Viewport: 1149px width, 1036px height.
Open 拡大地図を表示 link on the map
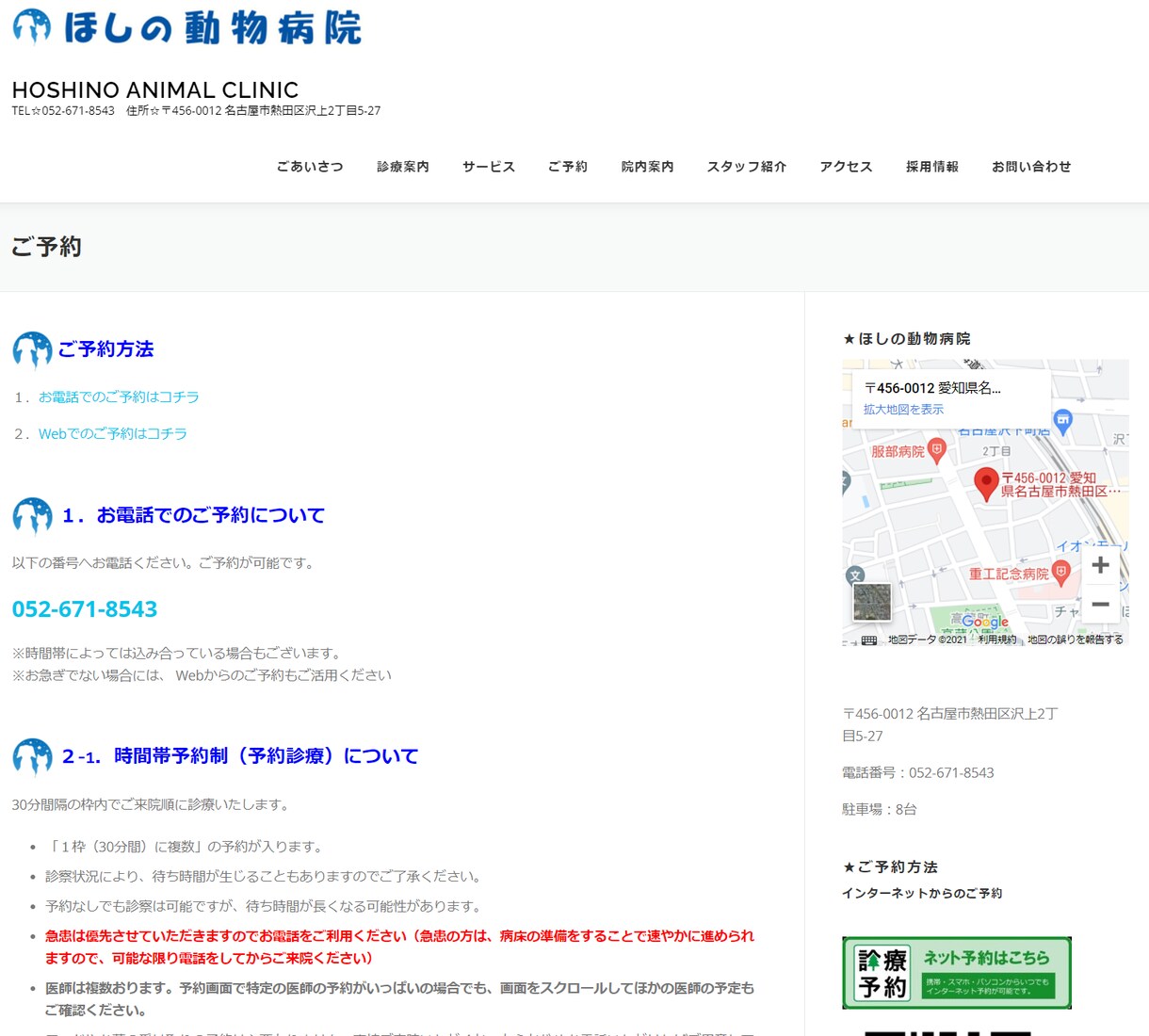(x=903, y=410)
